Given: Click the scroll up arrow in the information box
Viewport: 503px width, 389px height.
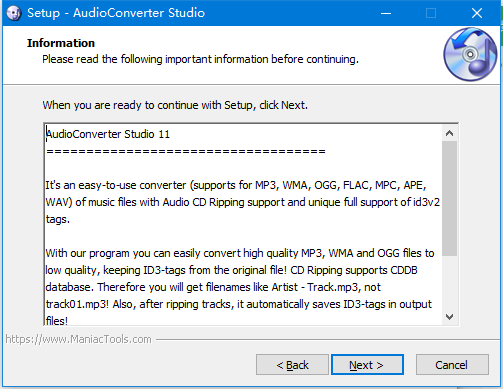Looking at the screenshot, I should (449, 133).
